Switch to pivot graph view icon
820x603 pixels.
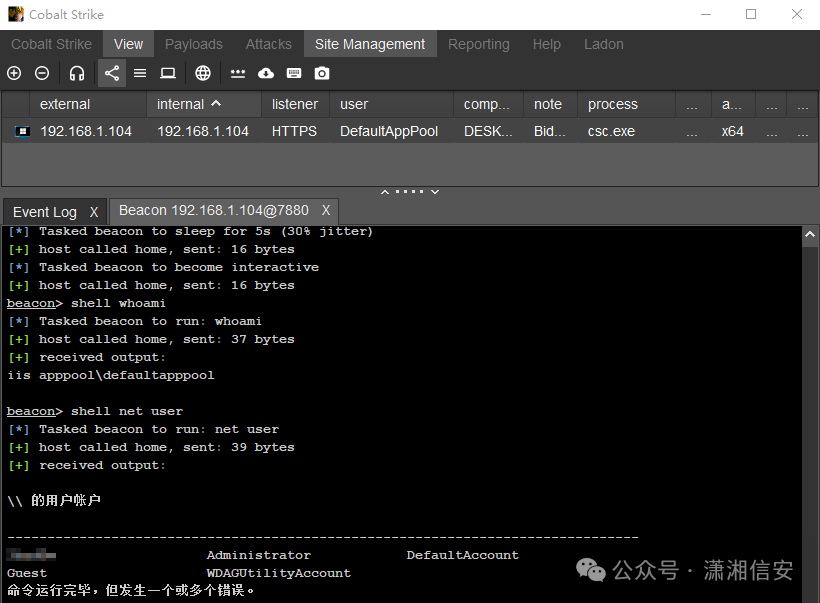(112, 73)
